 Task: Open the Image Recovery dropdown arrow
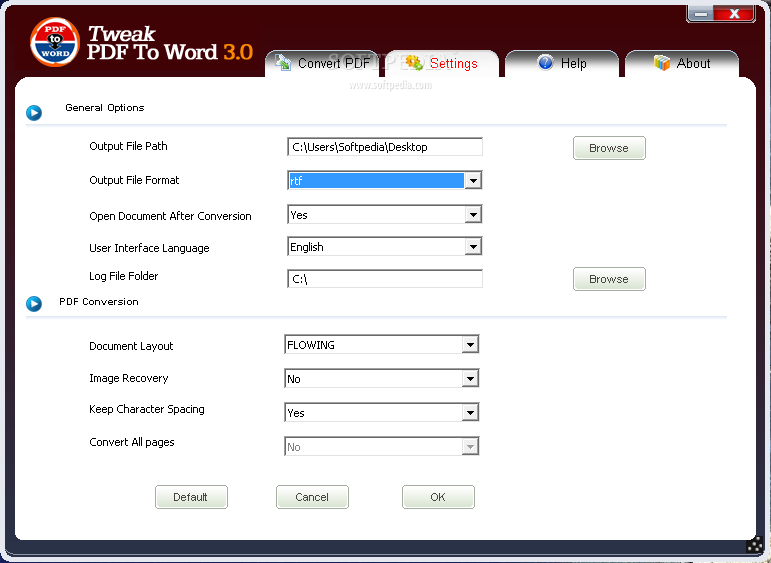coord(470,379)
